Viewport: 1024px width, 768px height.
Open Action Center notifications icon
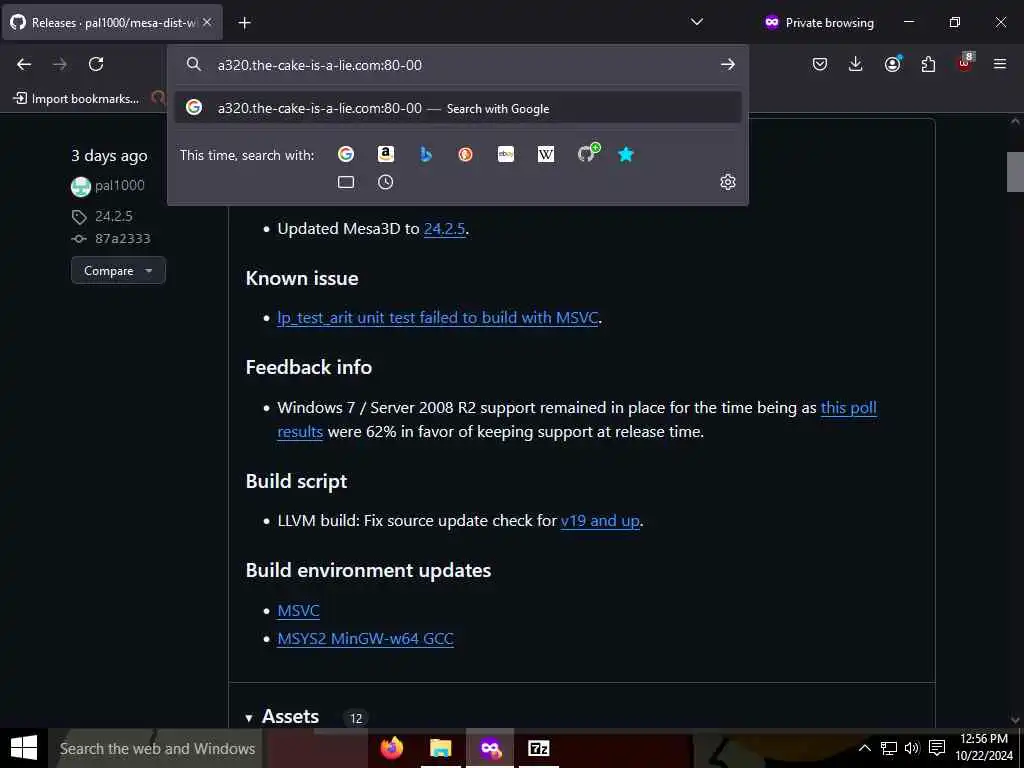click(937, 748)
